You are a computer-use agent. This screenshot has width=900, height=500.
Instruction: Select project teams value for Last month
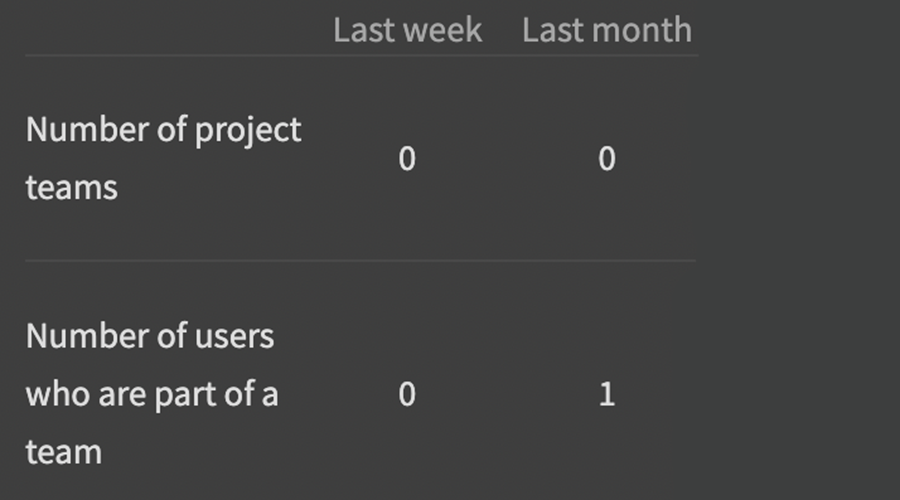tap(607, 159)
